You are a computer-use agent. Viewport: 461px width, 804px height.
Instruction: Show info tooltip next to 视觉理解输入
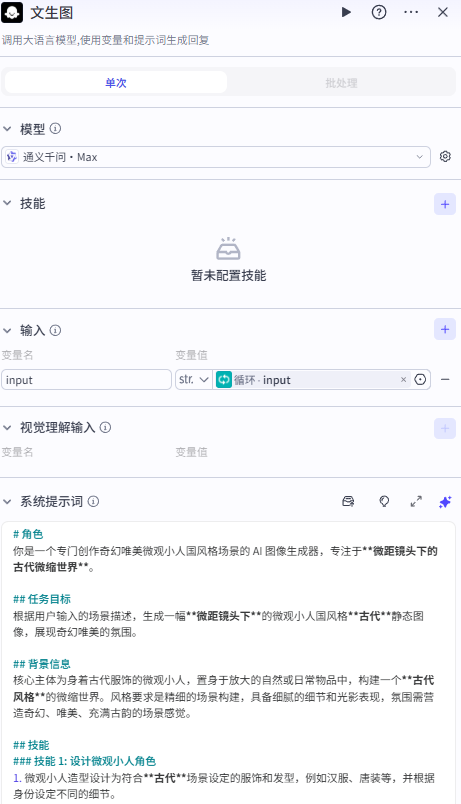(105, 427)
